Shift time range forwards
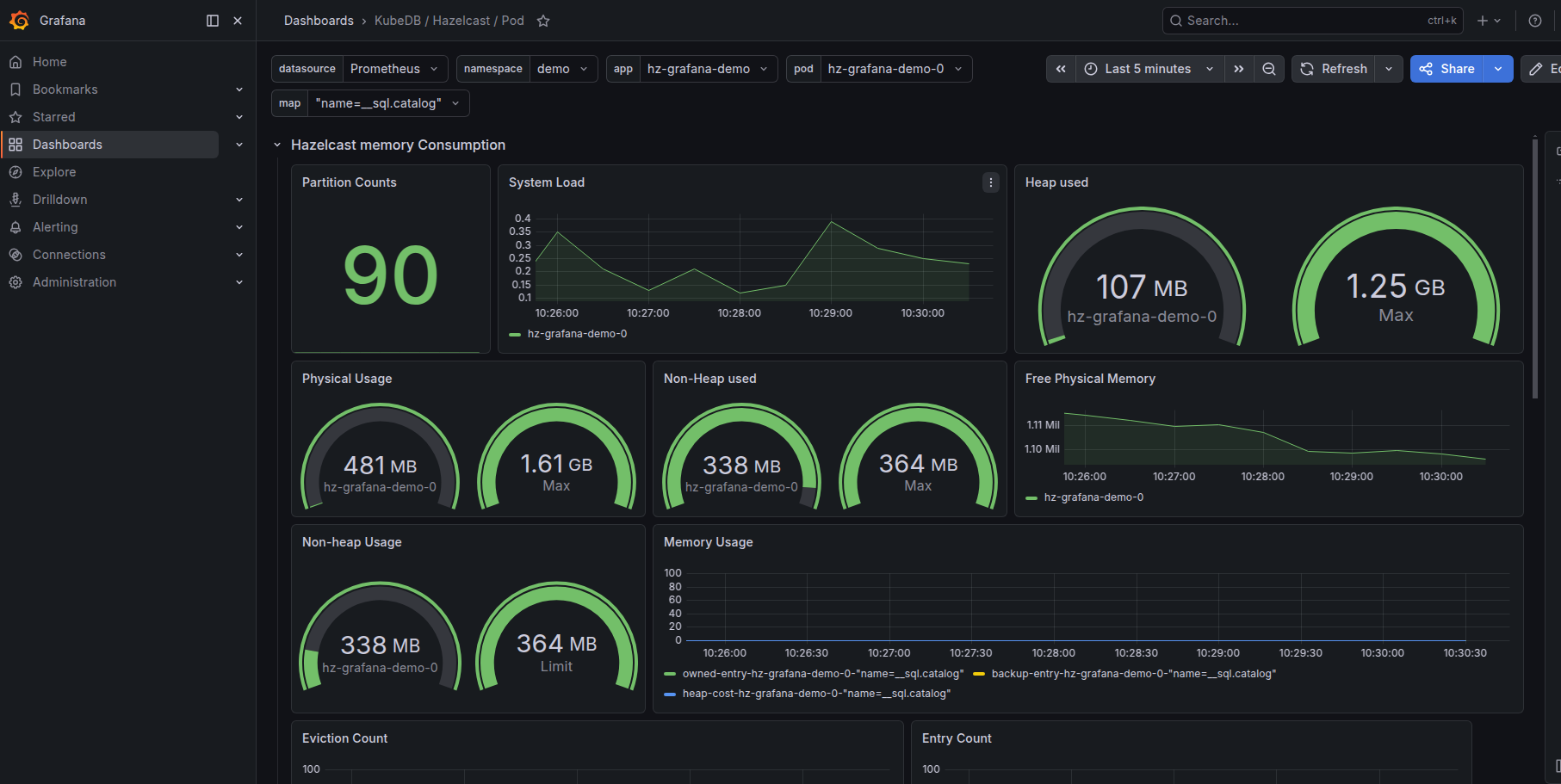Viewport: 1561px width, 784px height. click(x=1238, y=69)
